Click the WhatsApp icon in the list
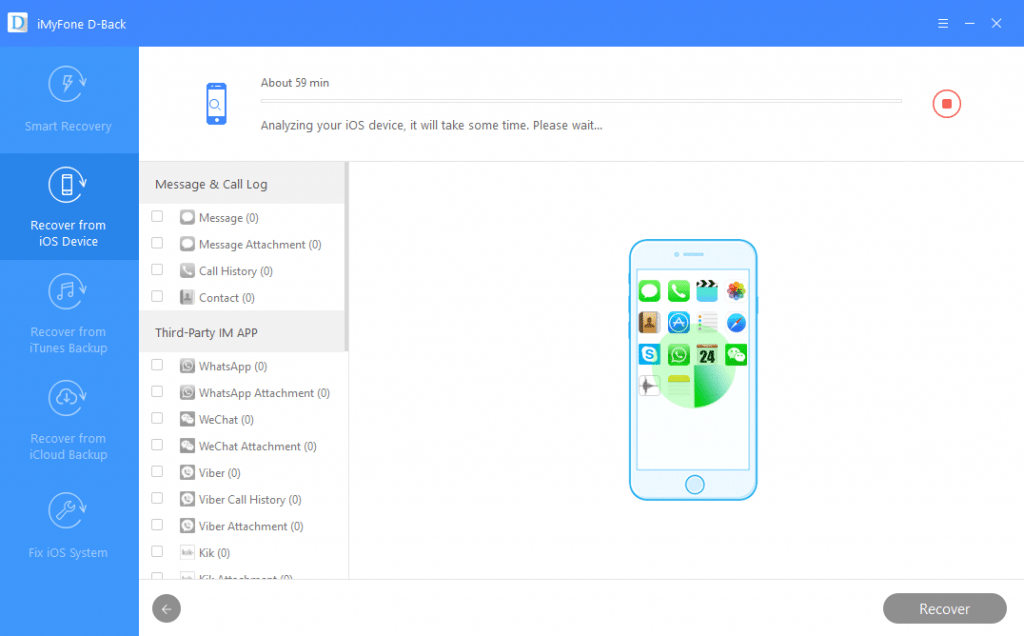The height and width of the screenshot is (636, 1024). (x=187, y=366)
